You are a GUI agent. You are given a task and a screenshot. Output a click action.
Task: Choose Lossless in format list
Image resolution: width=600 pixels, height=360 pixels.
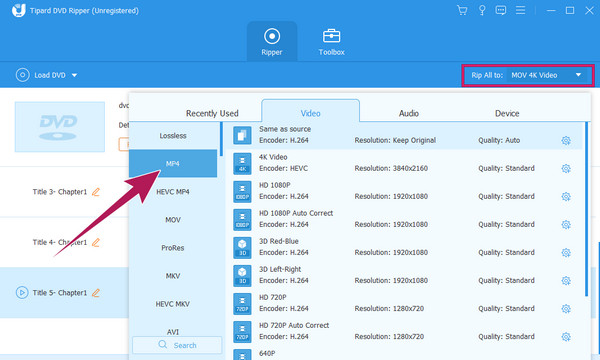(x=173, y=136)
